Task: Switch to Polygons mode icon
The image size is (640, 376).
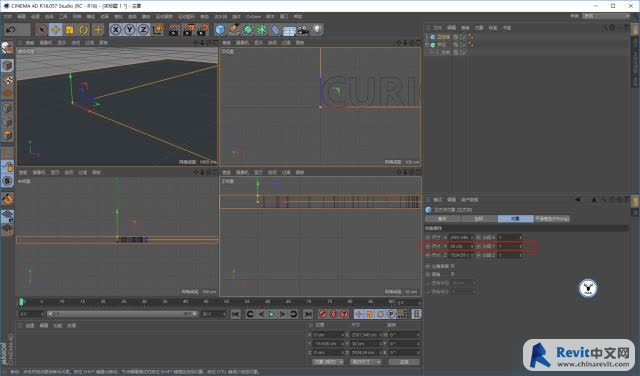Action: pyautogui.click(x=7, y=135)
